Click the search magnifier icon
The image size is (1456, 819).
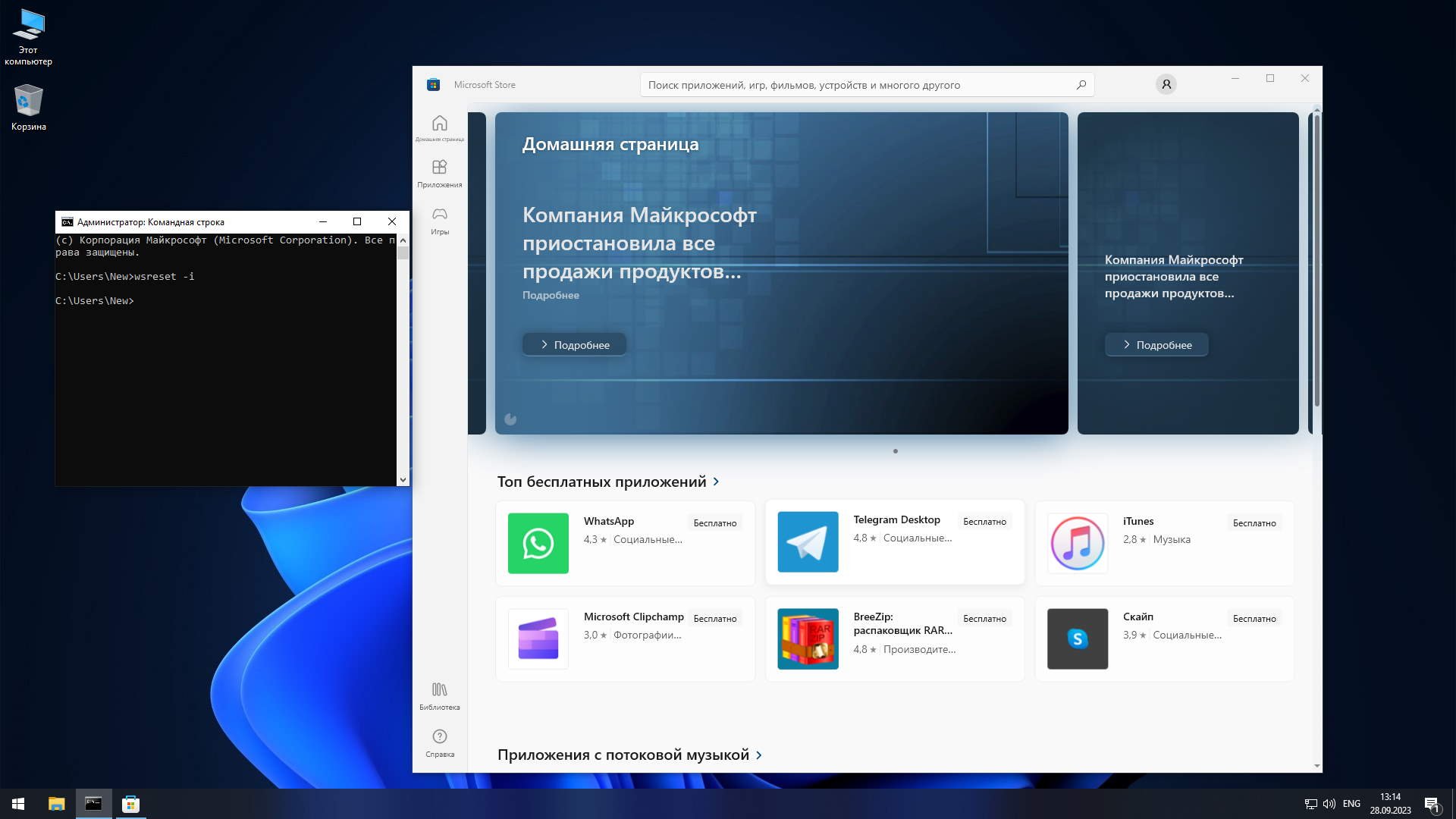coord(1081,85)
